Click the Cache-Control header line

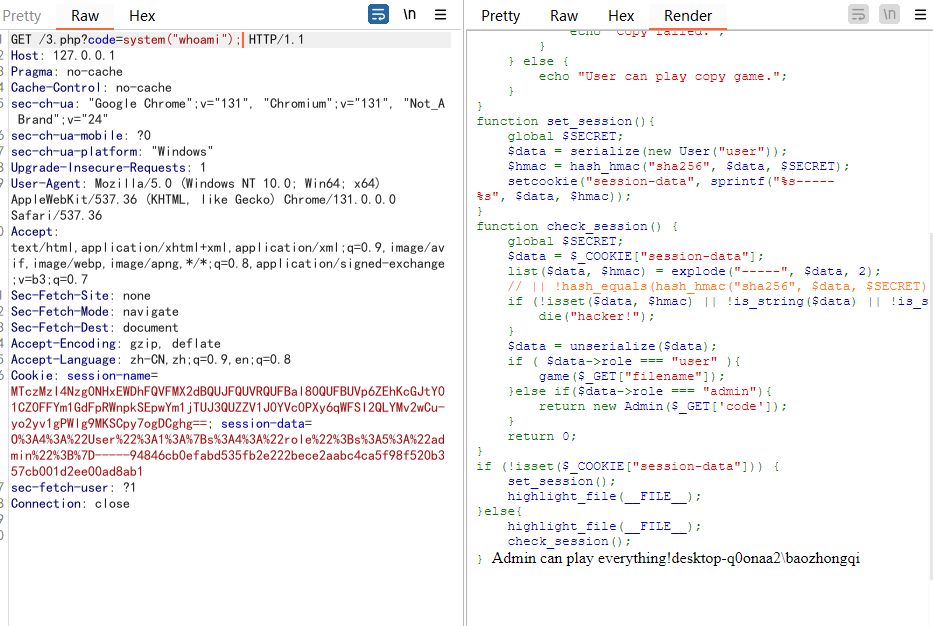point(91,88)
